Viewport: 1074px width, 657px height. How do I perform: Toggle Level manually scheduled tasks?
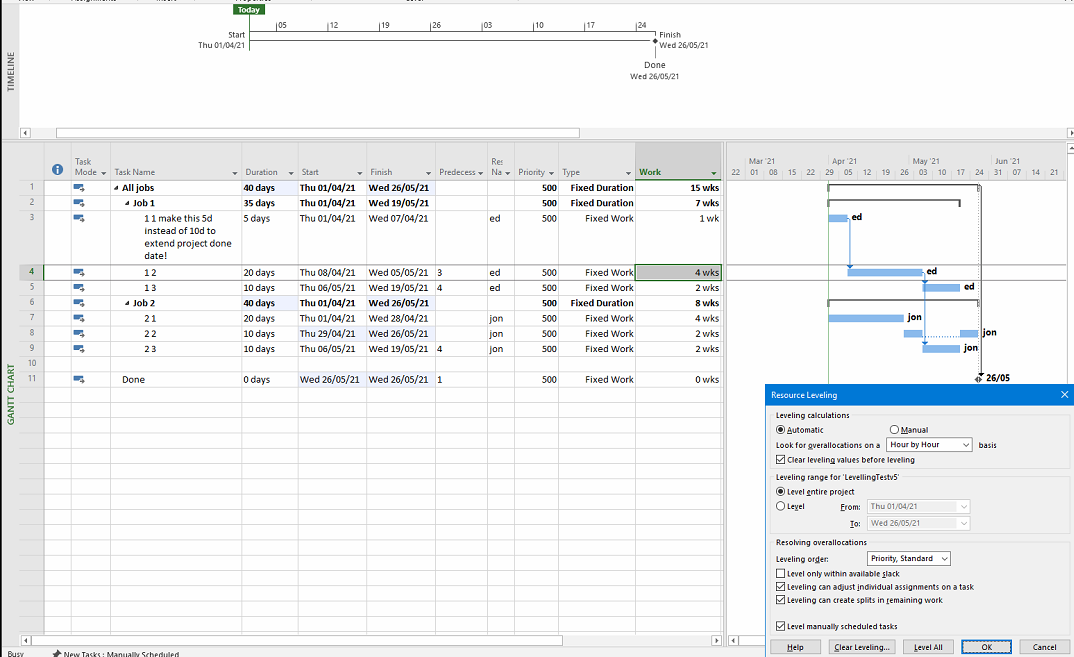(780, 625)
